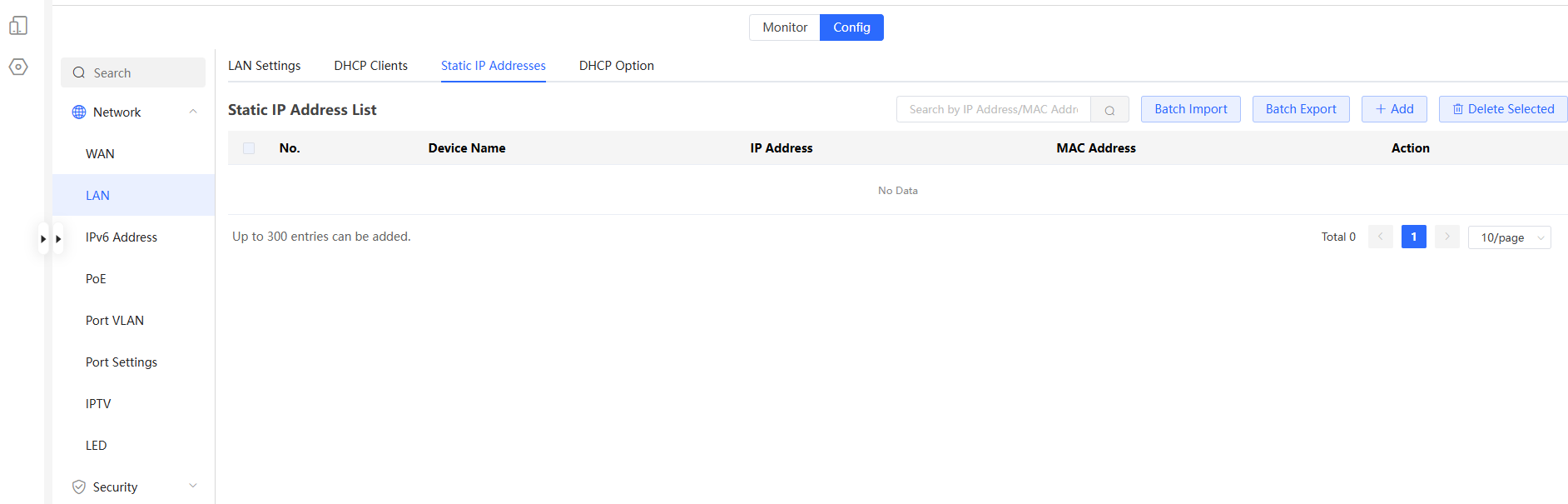Click the hexagon settings icon in left rail
Screen dimensions: 1568x504
(x=18, y=67)
